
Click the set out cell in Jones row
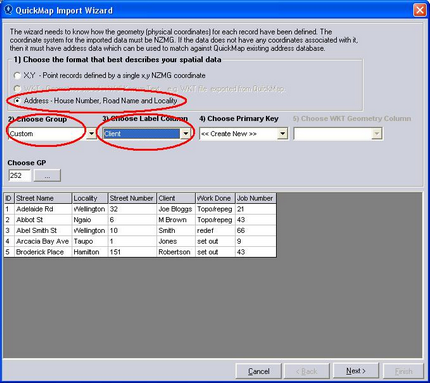[x=215, y=241]
